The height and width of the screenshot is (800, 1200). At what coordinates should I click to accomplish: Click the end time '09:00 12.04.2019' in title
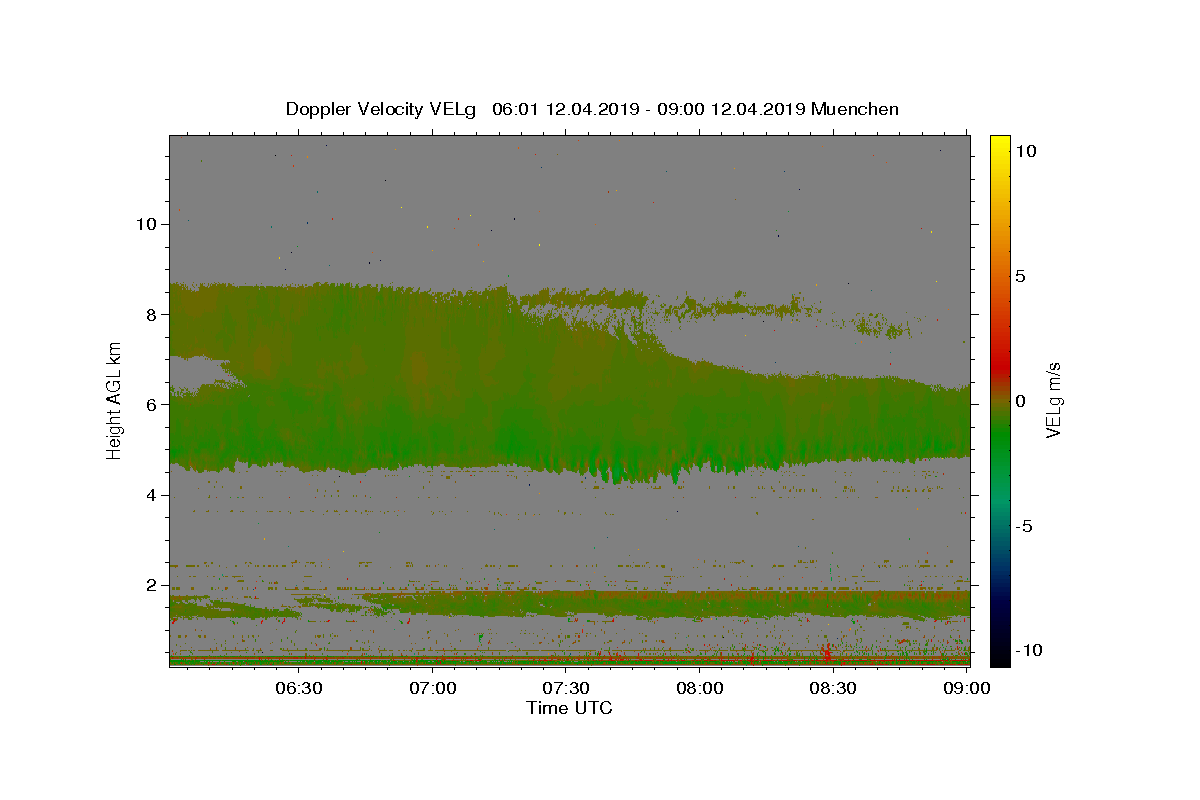coord(732,109)
